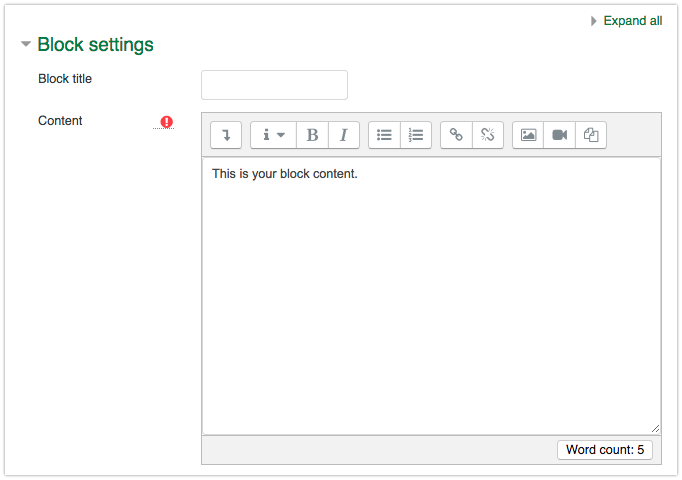The width and height of the screenshot is (682, 480).
Task: Click the manage files icon
Action: [591, 135]
